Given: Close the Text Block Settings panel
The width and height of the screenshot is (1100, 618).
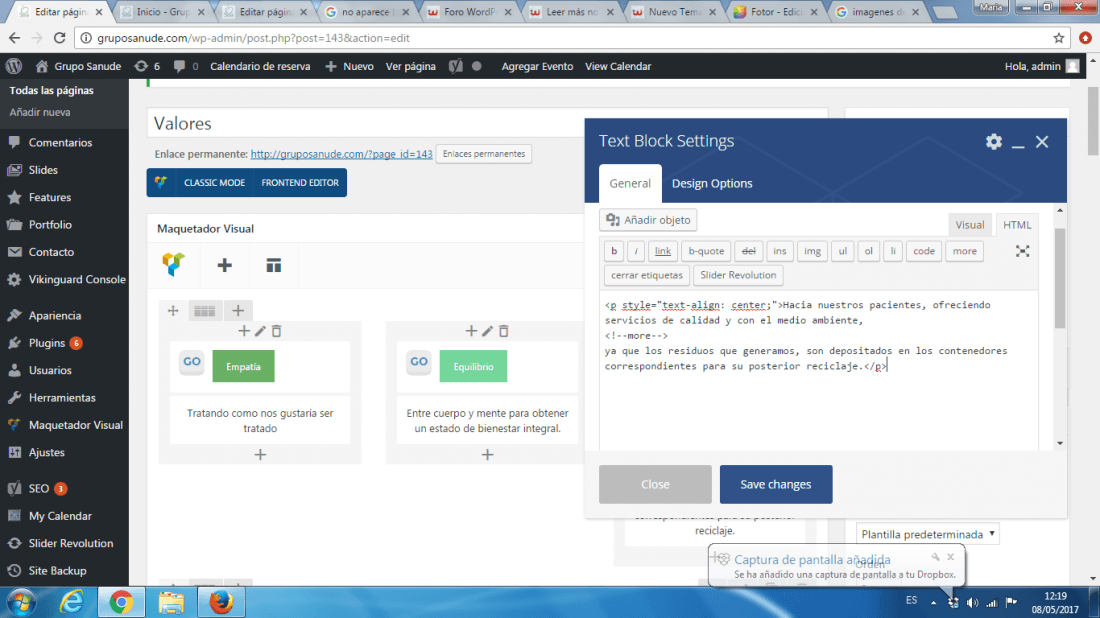Looking at the screenshot, I should point(1042,142).
